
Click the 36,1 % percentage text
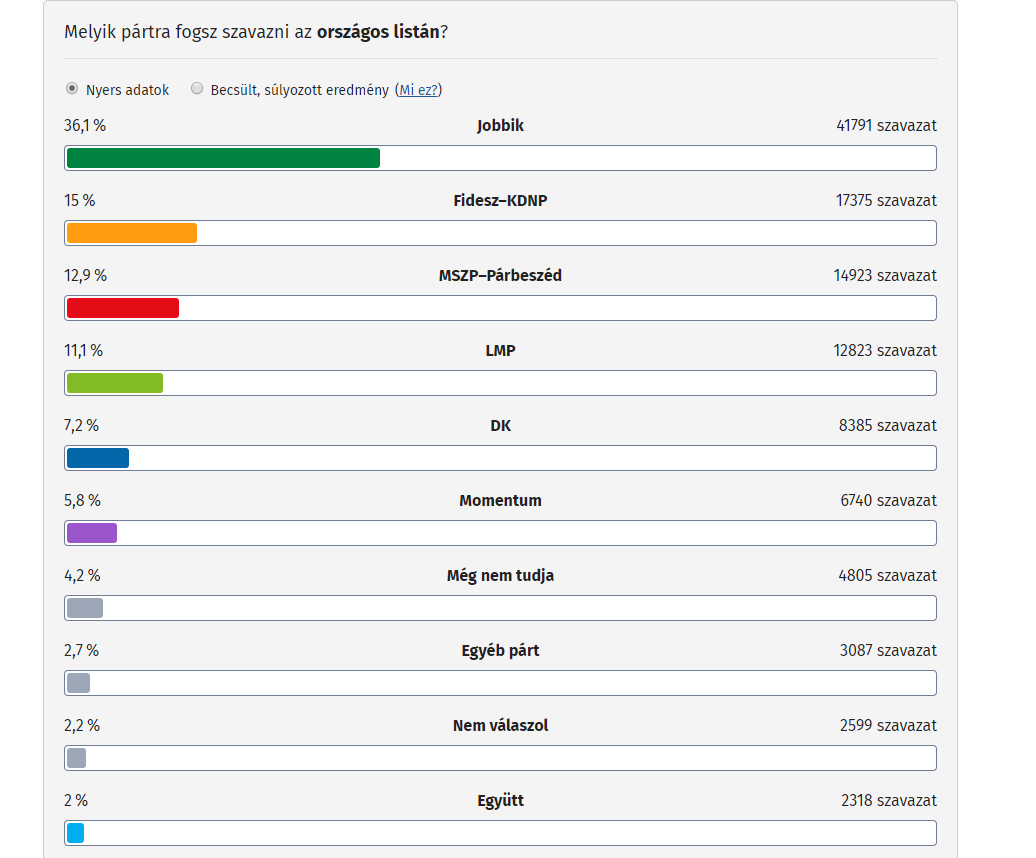pos(85,125)
